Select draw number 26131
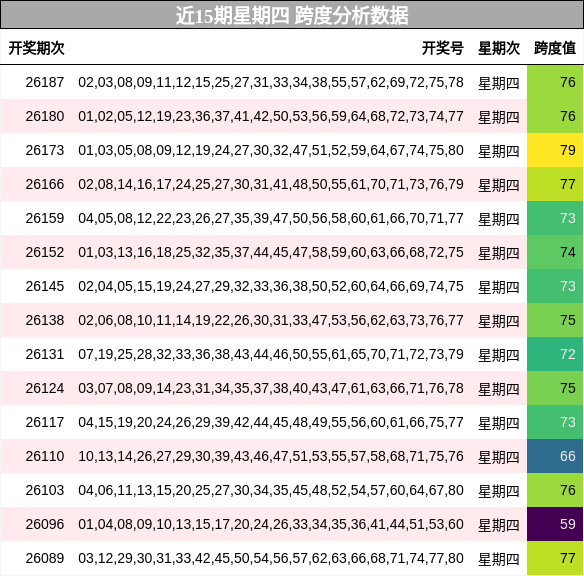The width and height of the screenshot is (584, 576). point(45,354)
